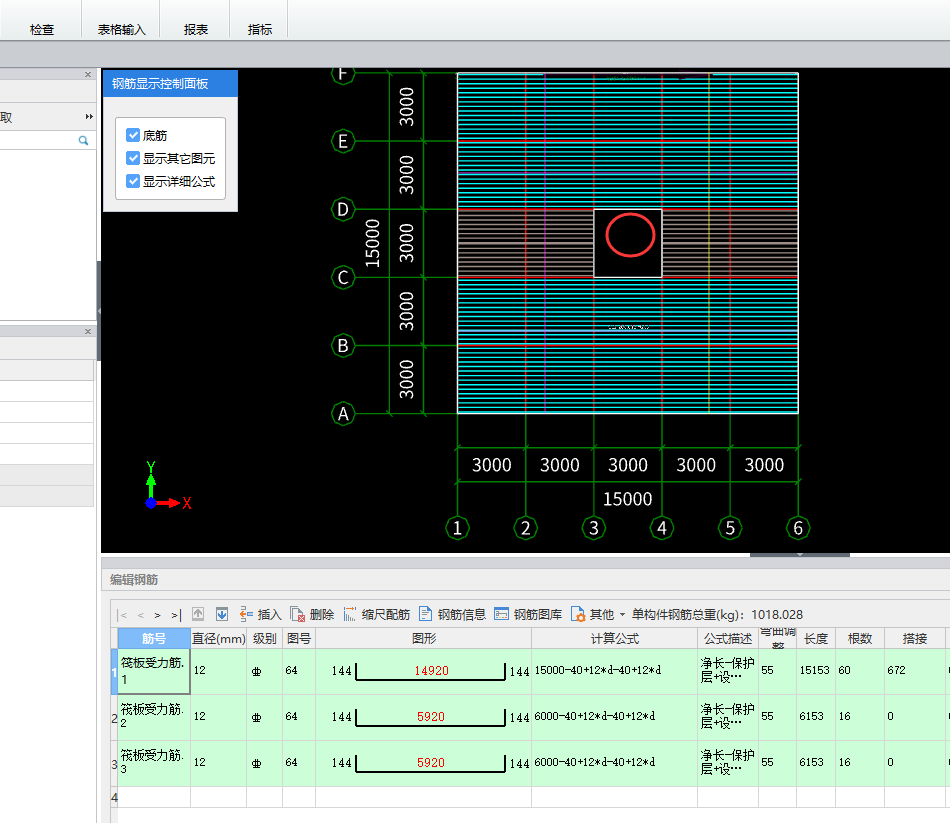The height and width of the screenshot is (823, 950).
Task: Click the search magnifier icon
Action: (84, 141)
